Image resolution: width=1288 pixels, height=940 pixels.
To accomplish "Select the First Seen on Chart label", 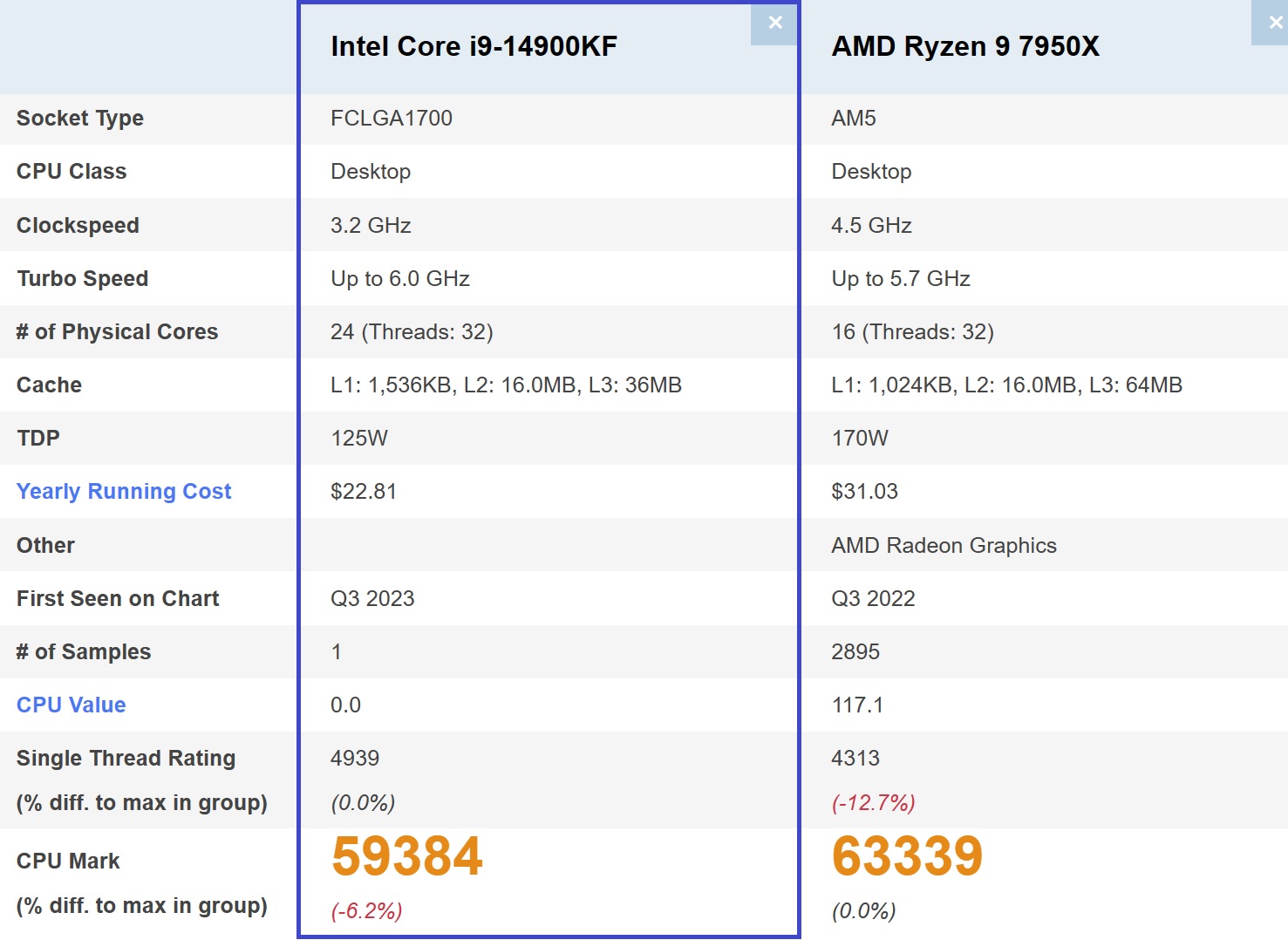I will [x=118, y=598].
